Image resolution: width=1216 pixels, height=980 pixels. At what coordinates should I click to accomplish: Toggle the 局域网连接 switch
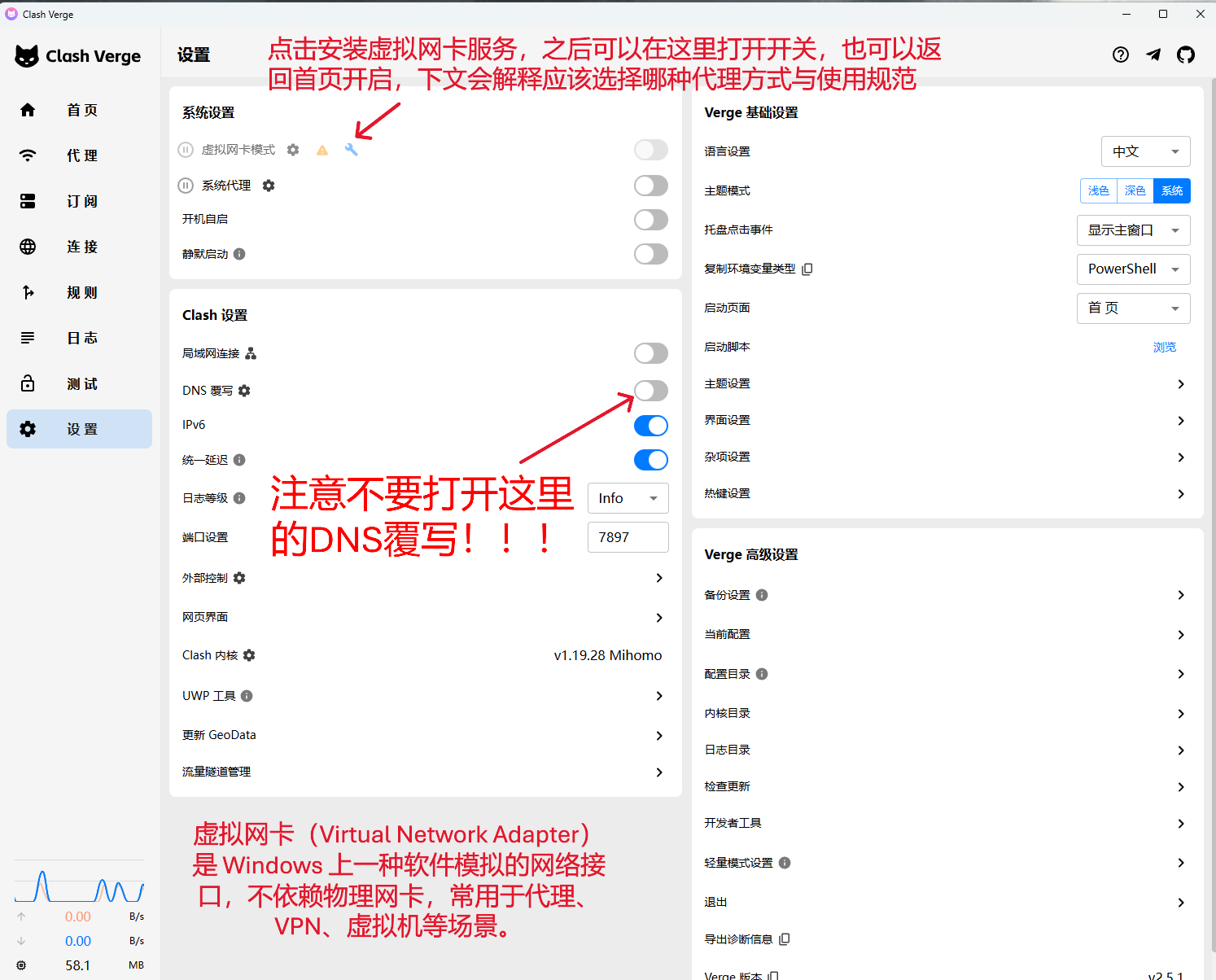click(x=651, y=353)
